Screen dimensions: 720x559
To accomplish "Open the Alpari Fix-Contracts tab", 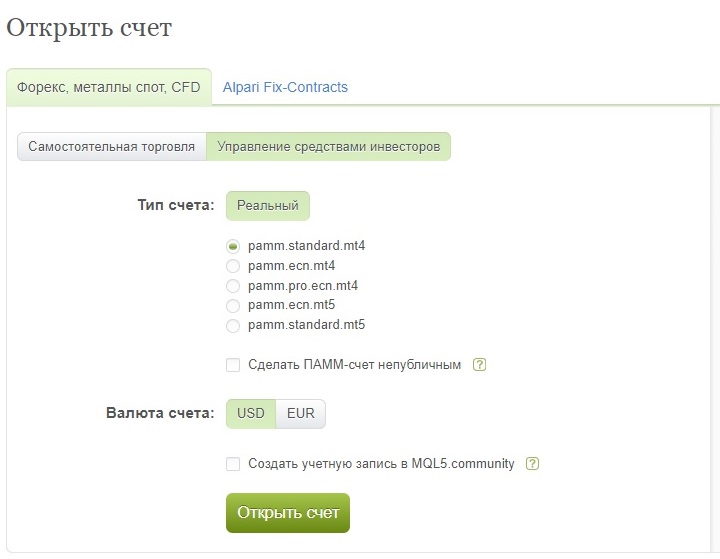I will [x=286, y=87].
